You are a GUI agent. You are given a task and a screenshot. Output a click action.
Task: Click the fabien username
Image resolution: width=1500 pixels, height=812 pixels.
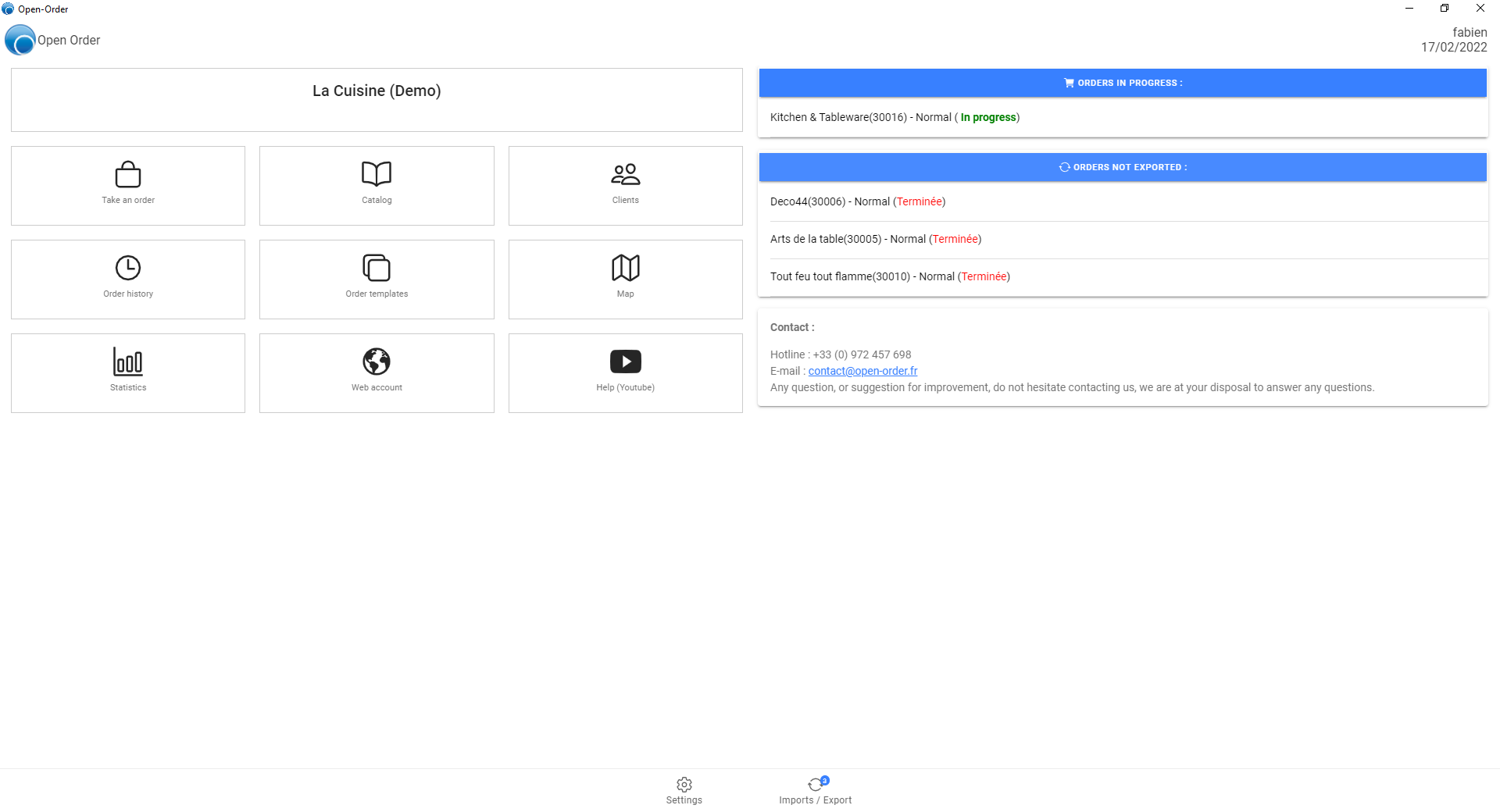pos(1470,32)
